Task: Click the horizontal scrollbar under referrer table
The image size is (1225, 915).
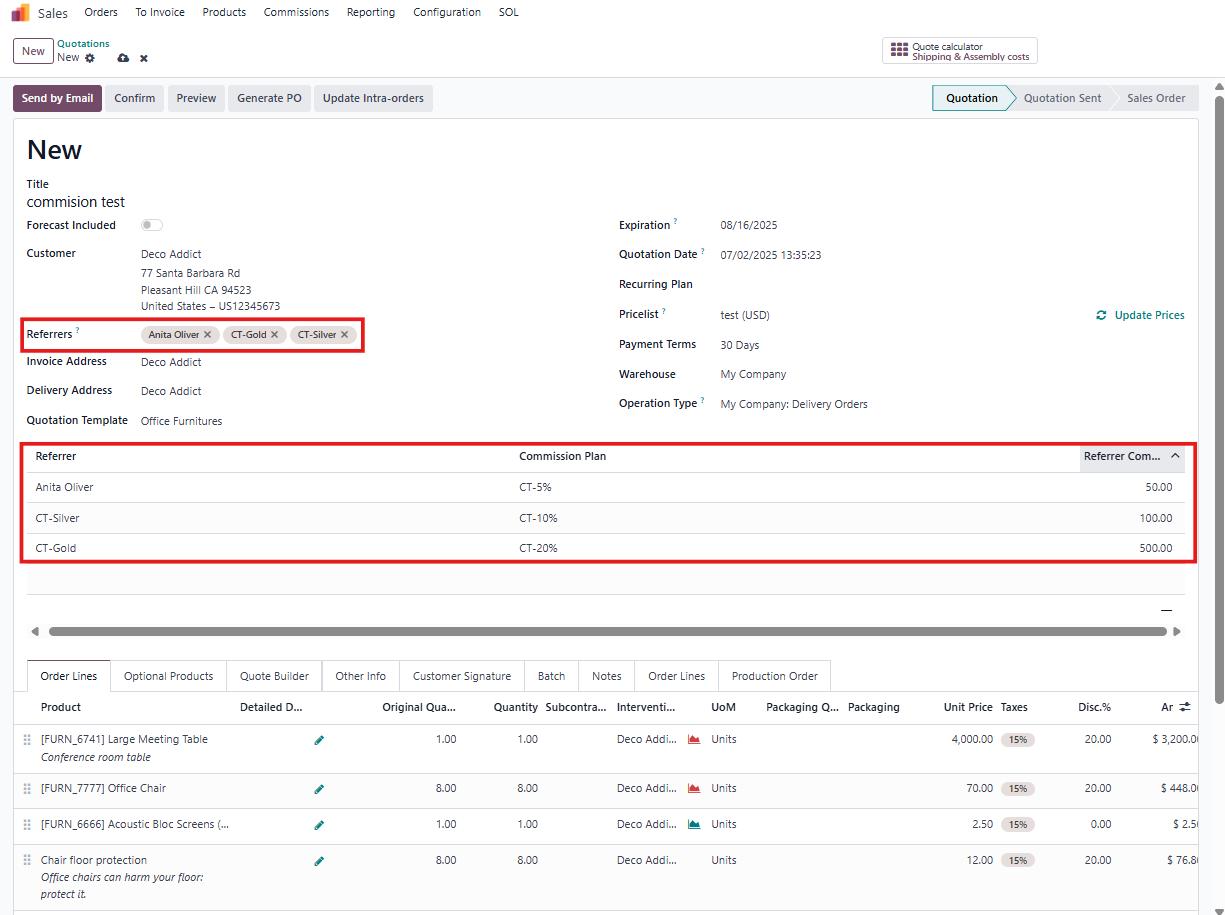Action: click(x=607, y=631)
